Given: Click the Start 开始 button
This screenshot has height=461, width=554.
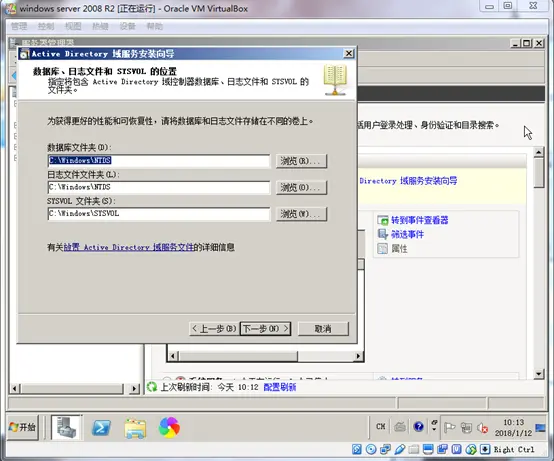Looking at the screenshot, I should coord(23,427).
